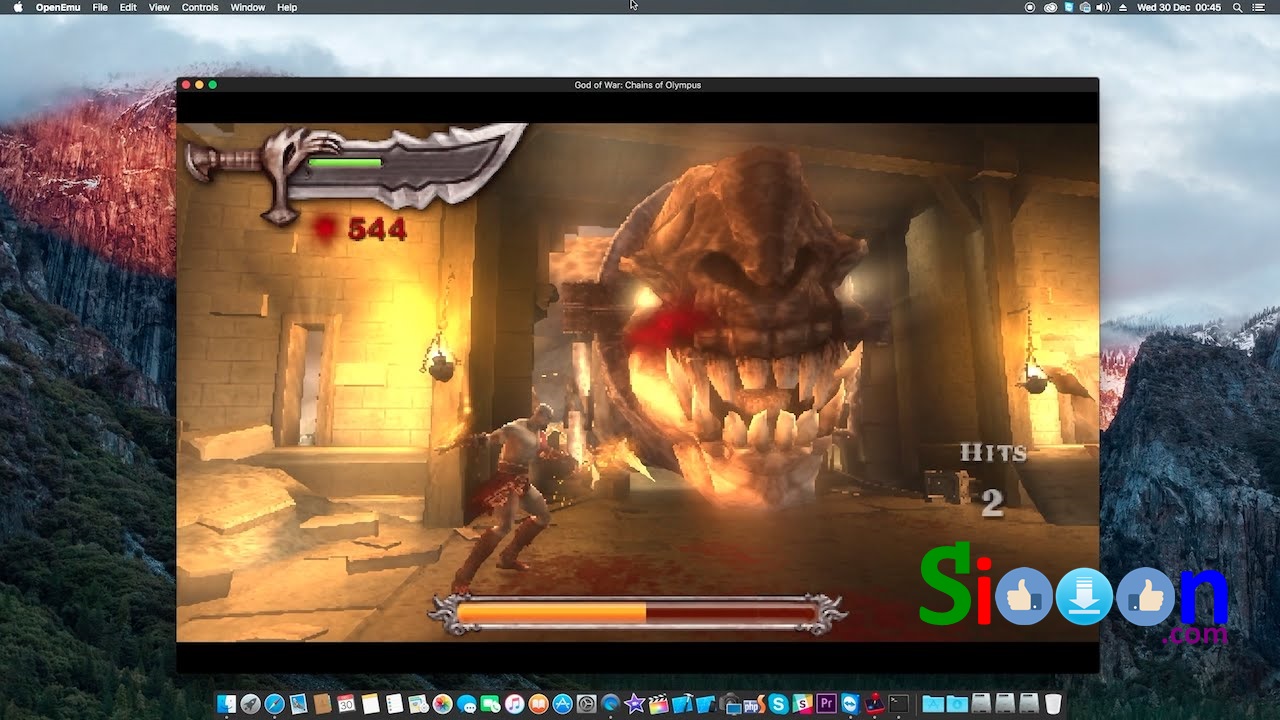The height and width of the screenshot is (720, 1280).
Task: Open the Help menu
Action: tap(286, 7)
